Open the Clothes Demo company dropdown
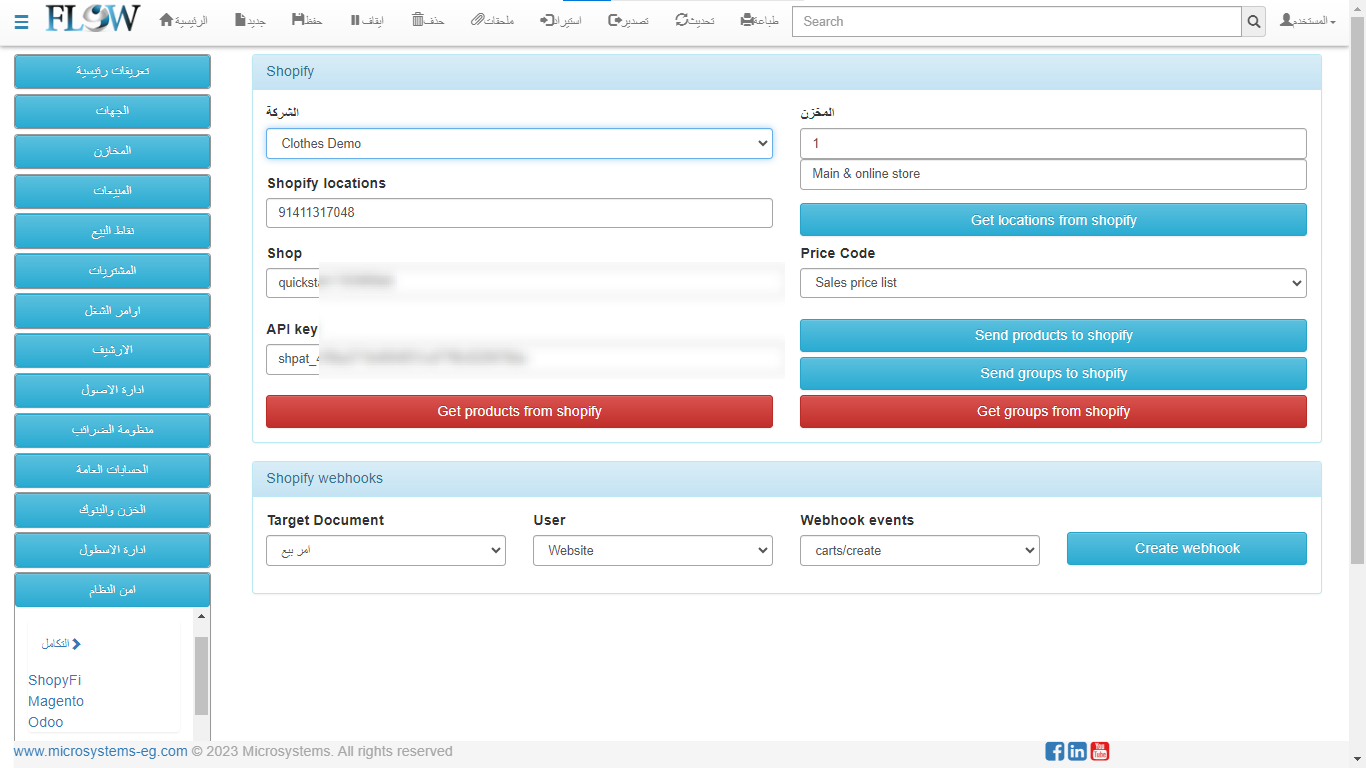 pyautogui.click(x=519, y=143)
